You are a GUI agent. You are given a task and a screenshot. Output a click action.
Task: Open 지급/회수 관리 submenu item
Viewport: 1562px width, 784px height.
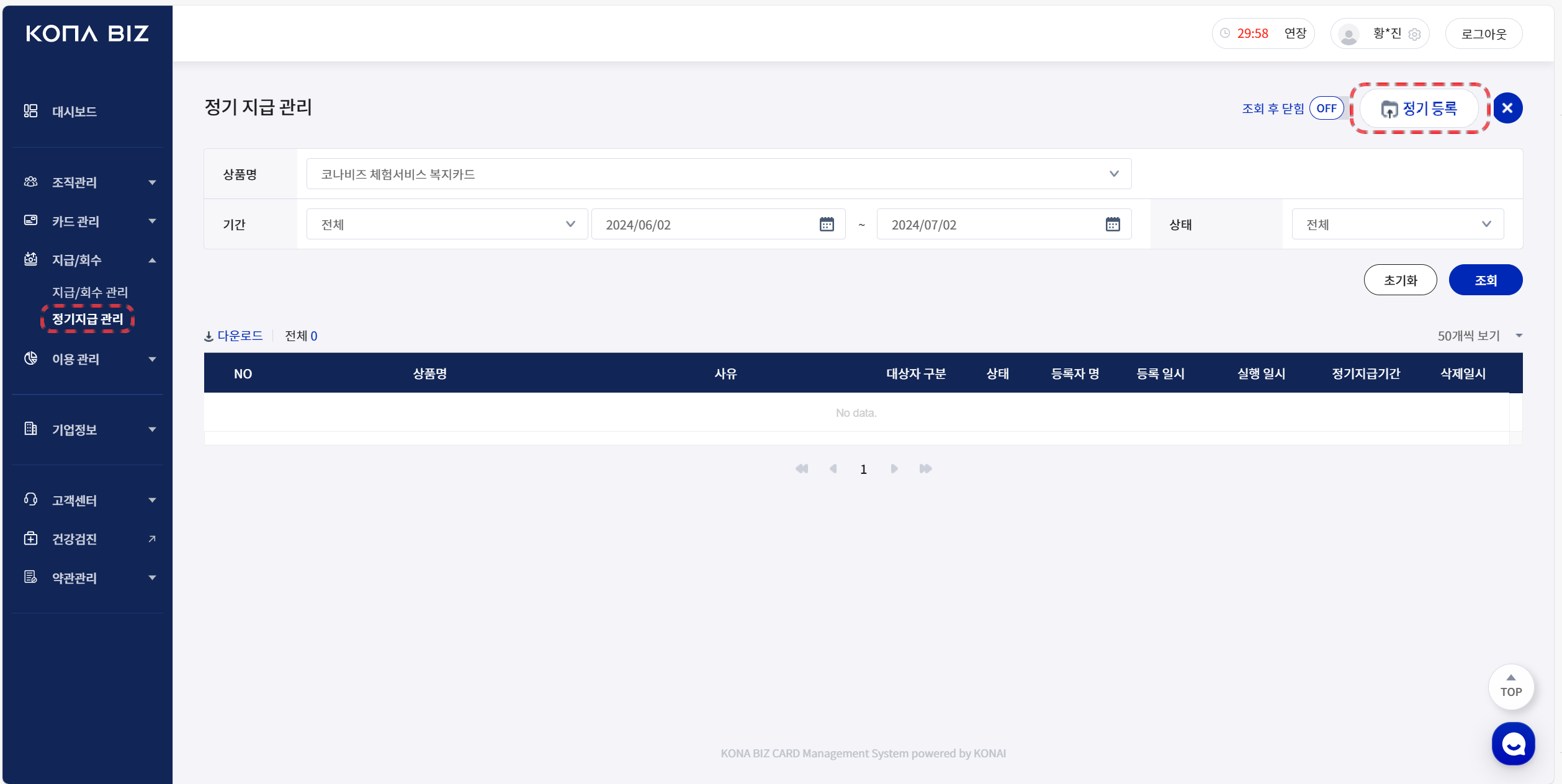pos(90,292)
